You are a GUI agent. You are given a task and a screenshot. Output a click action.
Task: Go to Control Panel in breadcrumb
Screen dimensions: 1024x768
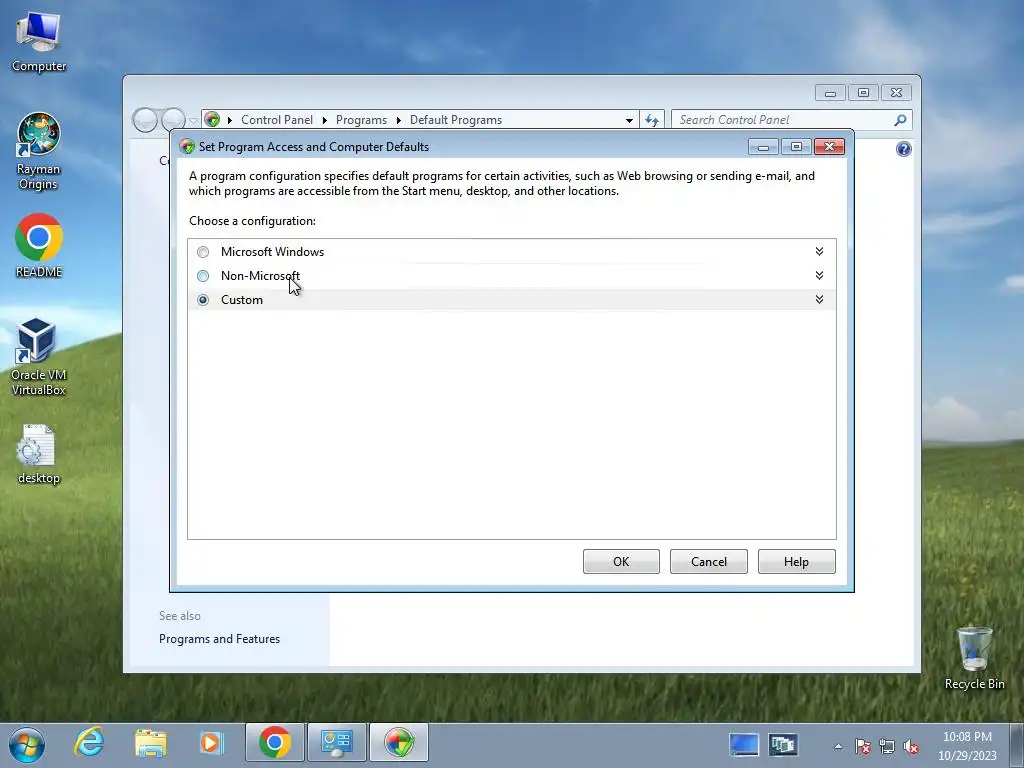277,120
